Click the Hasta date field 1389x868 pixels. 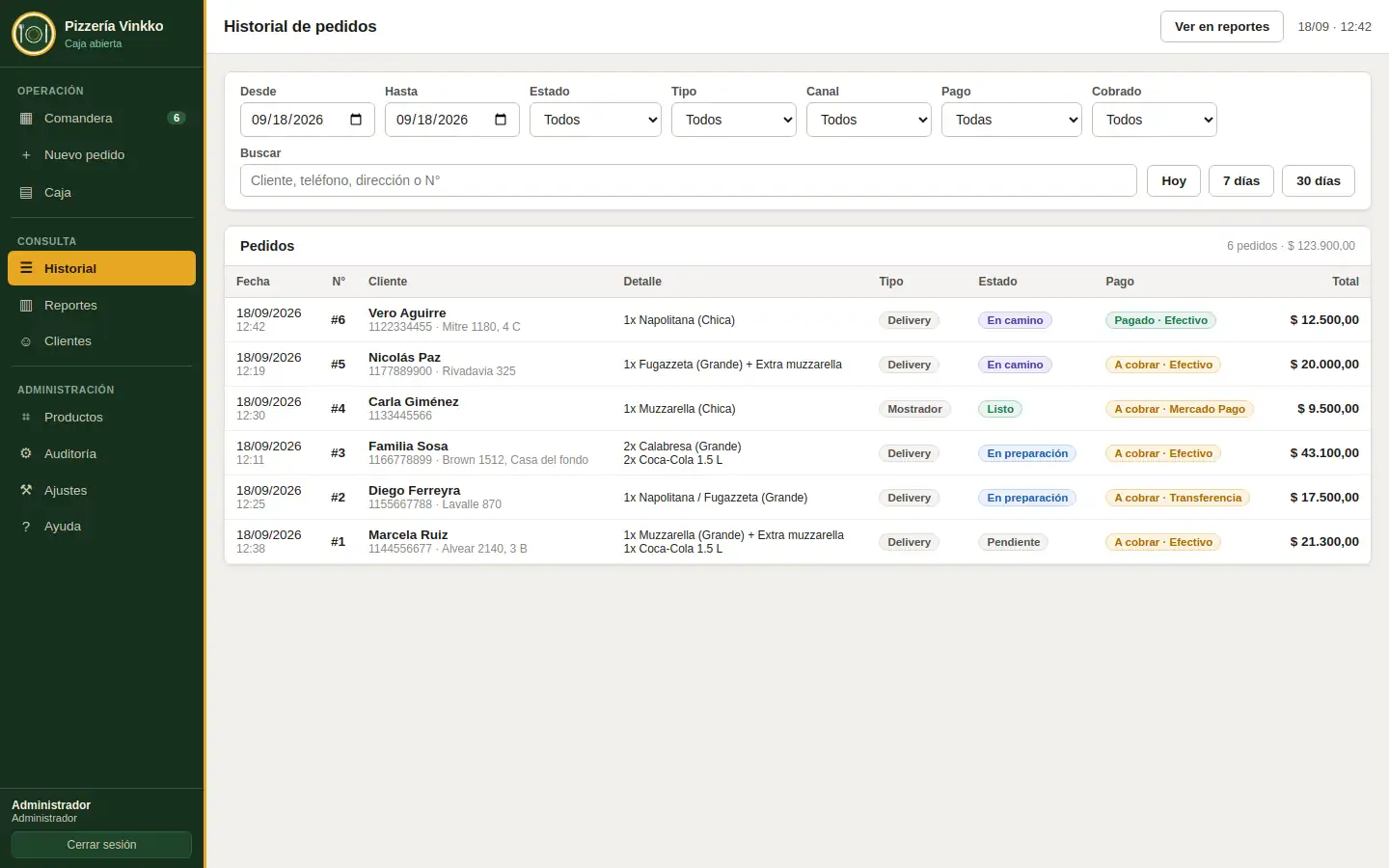pyautogui.click(x=452, y=120)
